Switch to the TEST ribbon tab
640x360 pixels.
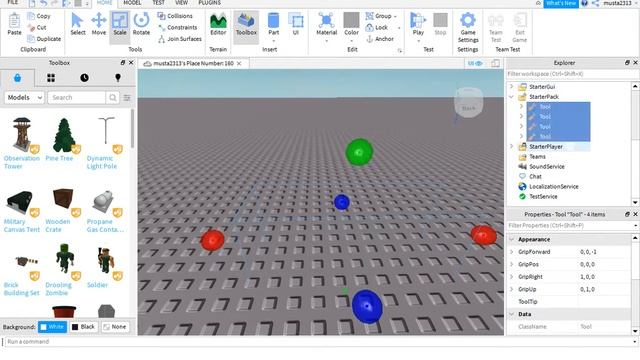pyautogui.click(x=158, y=2)
